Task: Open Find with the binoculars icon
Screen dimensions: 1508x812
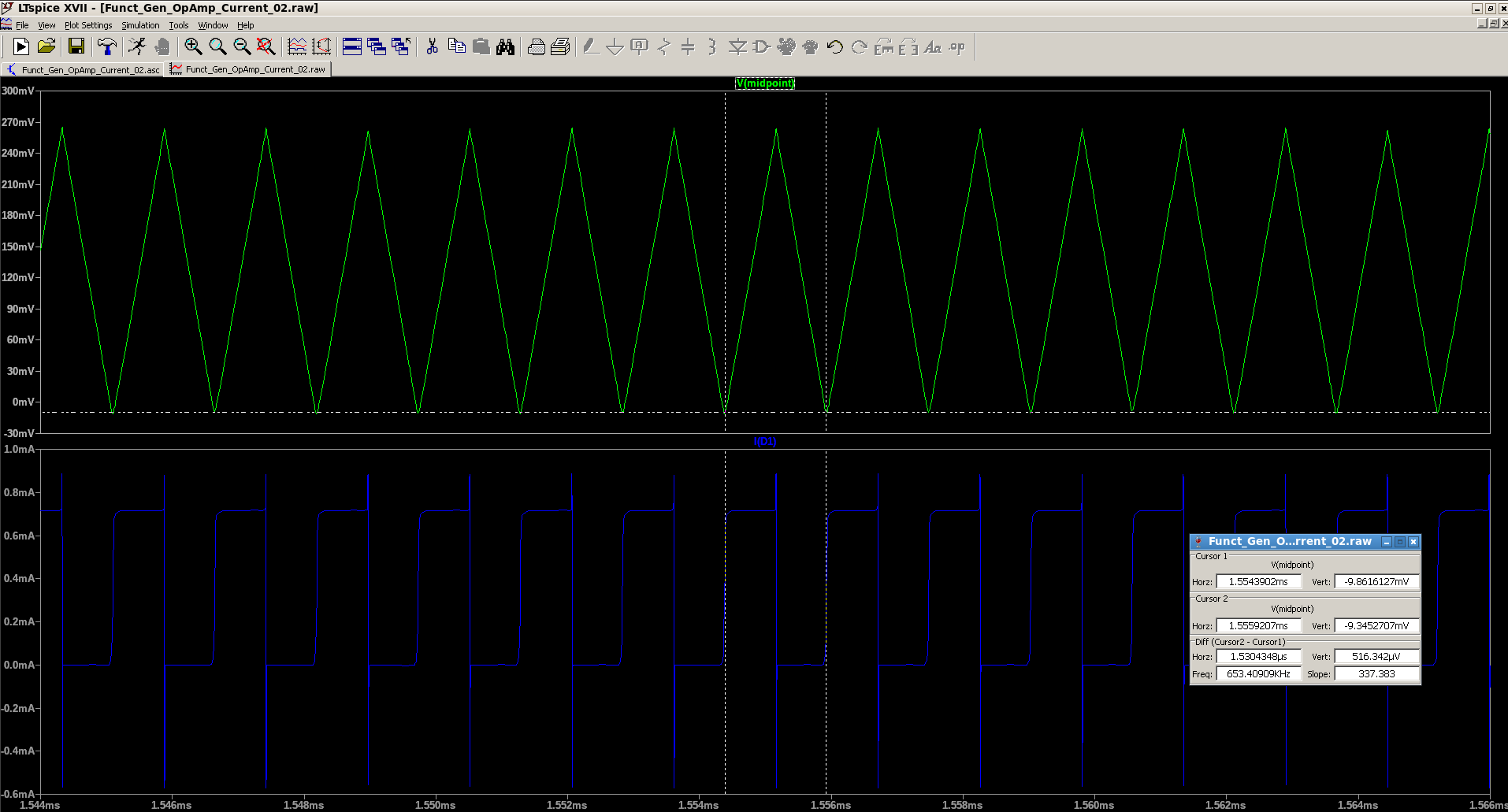Action: 505,47
